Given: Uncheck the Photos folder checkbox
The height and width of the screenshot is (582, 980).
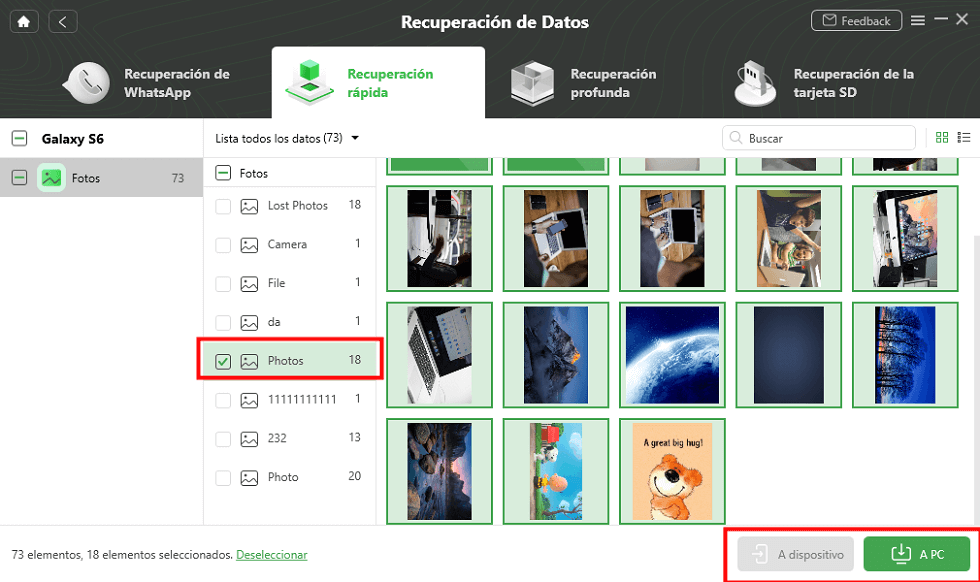Looking at the screenshot, I should [x=223, y=361].
